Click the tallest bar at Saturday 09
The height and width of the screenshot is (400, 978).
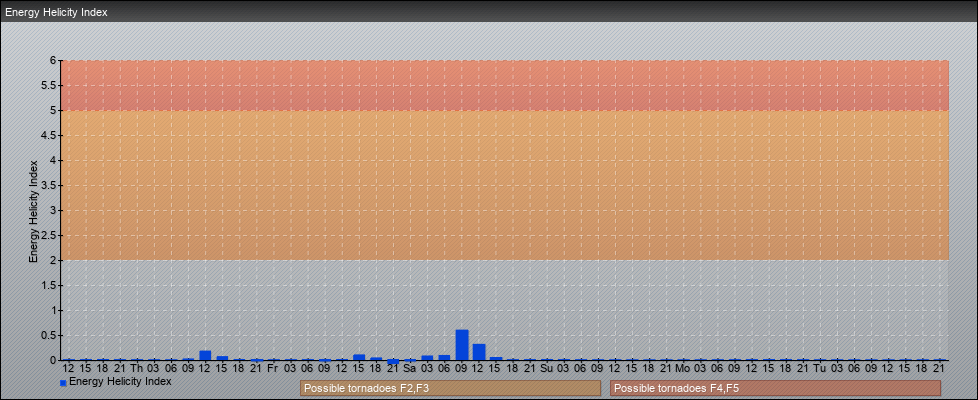coord(462,345)
